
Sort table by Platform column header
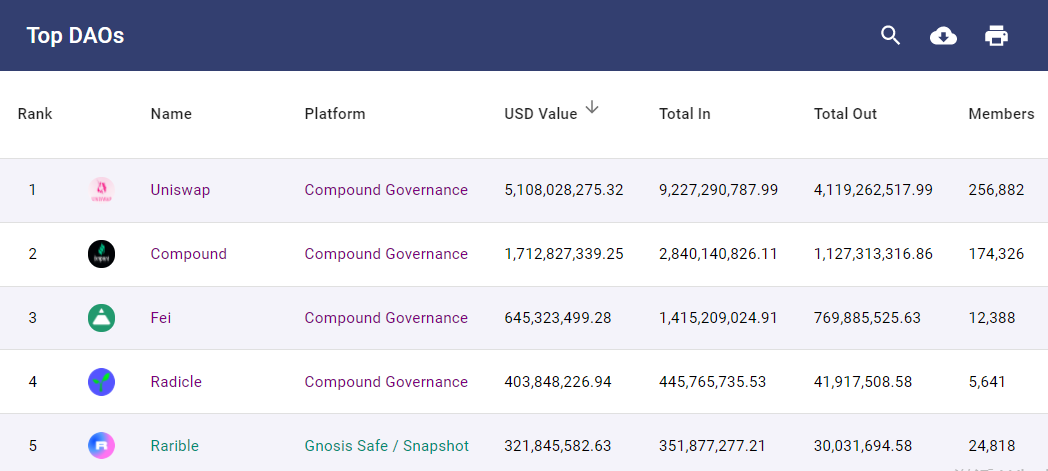click(x=335, y=114)
